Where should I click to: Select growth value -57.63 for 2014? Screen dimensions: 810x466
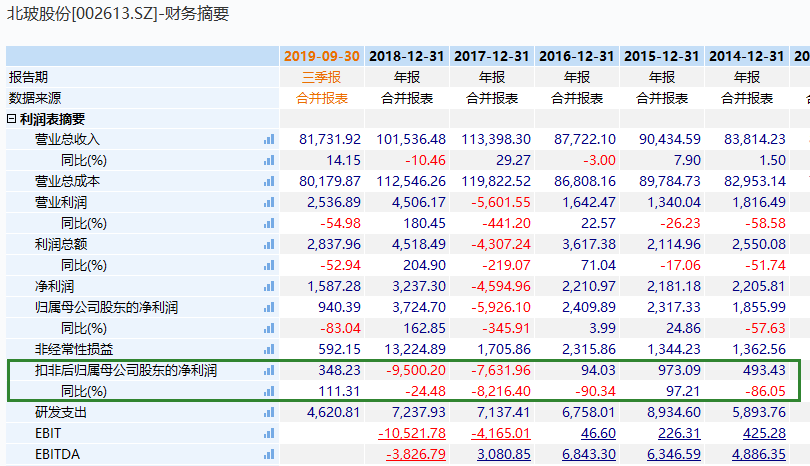(766, 329)
